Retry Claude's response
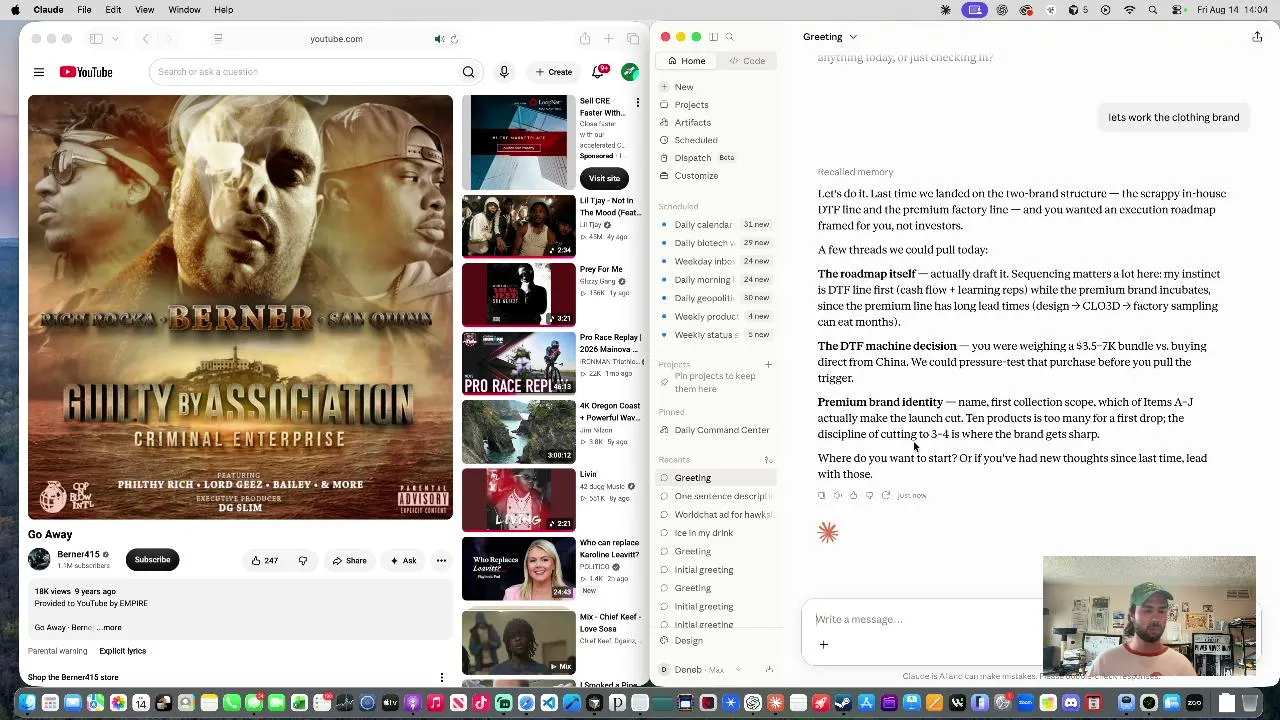1280x720 pixels. coord(885,495)
